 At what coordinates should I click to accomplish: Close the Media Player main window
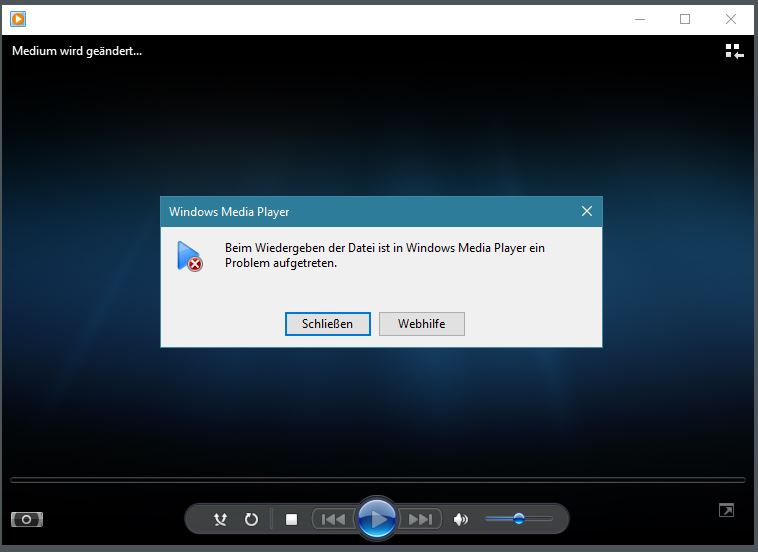pyautogui.click(x=731, y=19)
